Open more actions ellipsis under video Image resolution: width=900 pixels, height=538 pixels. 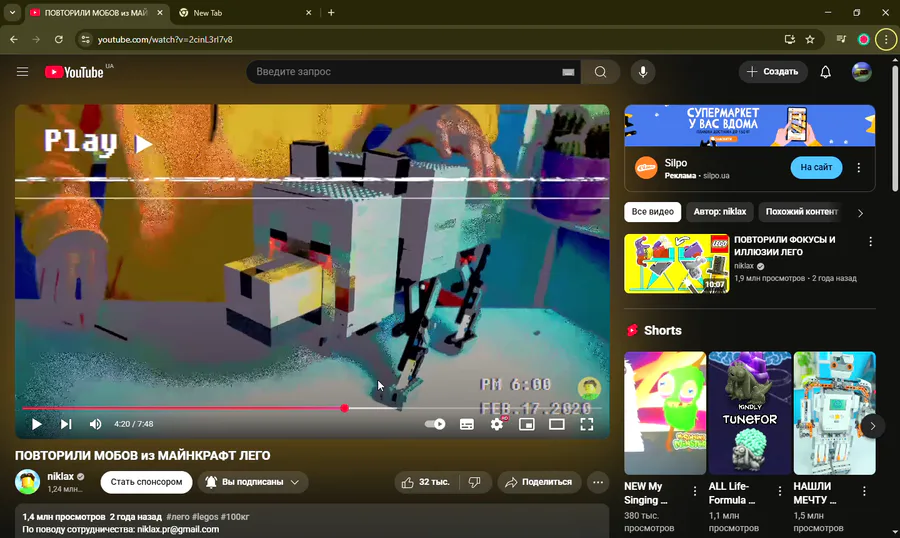598,482
